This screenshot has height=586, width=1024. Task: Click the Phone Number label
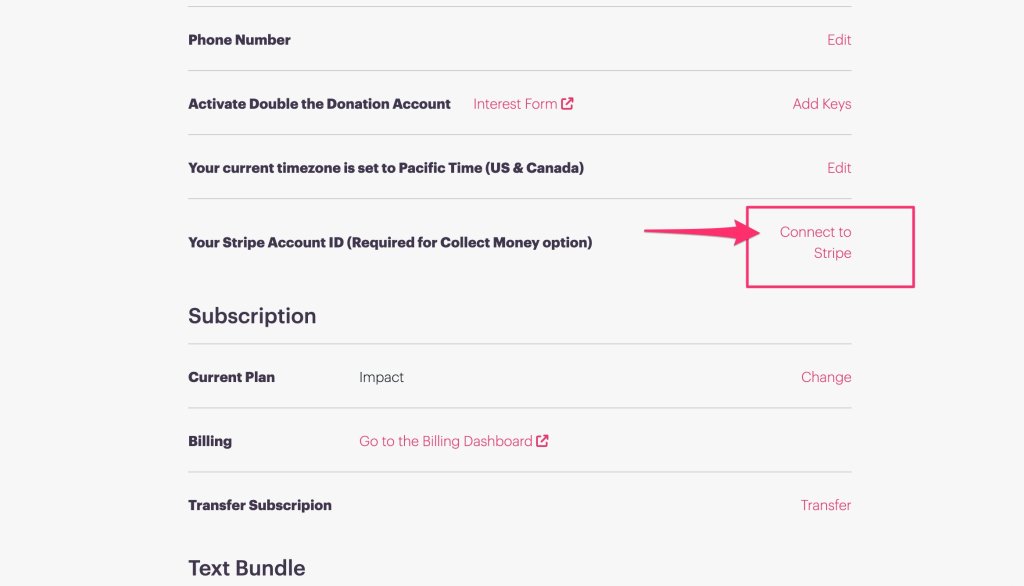[239, 40]
